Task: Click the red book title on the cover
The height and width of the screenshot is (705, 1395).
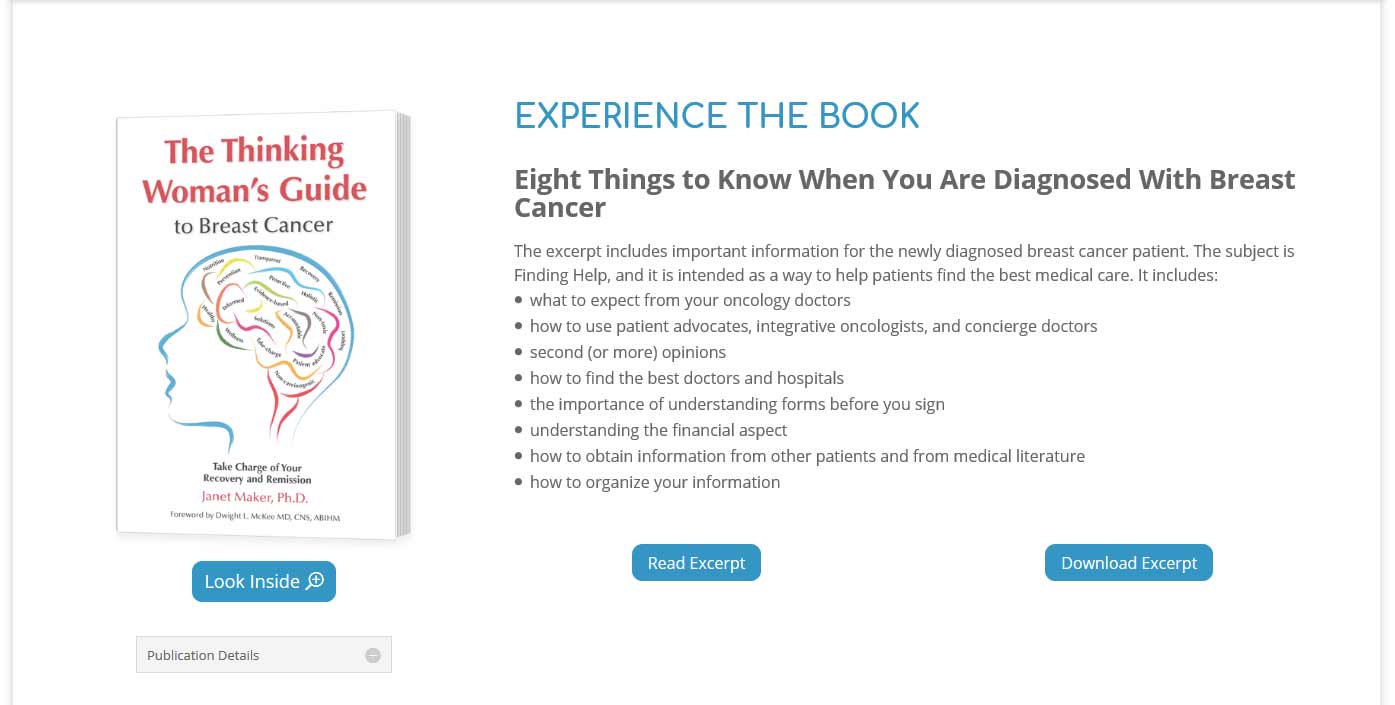Action: (x=254, y=170)
